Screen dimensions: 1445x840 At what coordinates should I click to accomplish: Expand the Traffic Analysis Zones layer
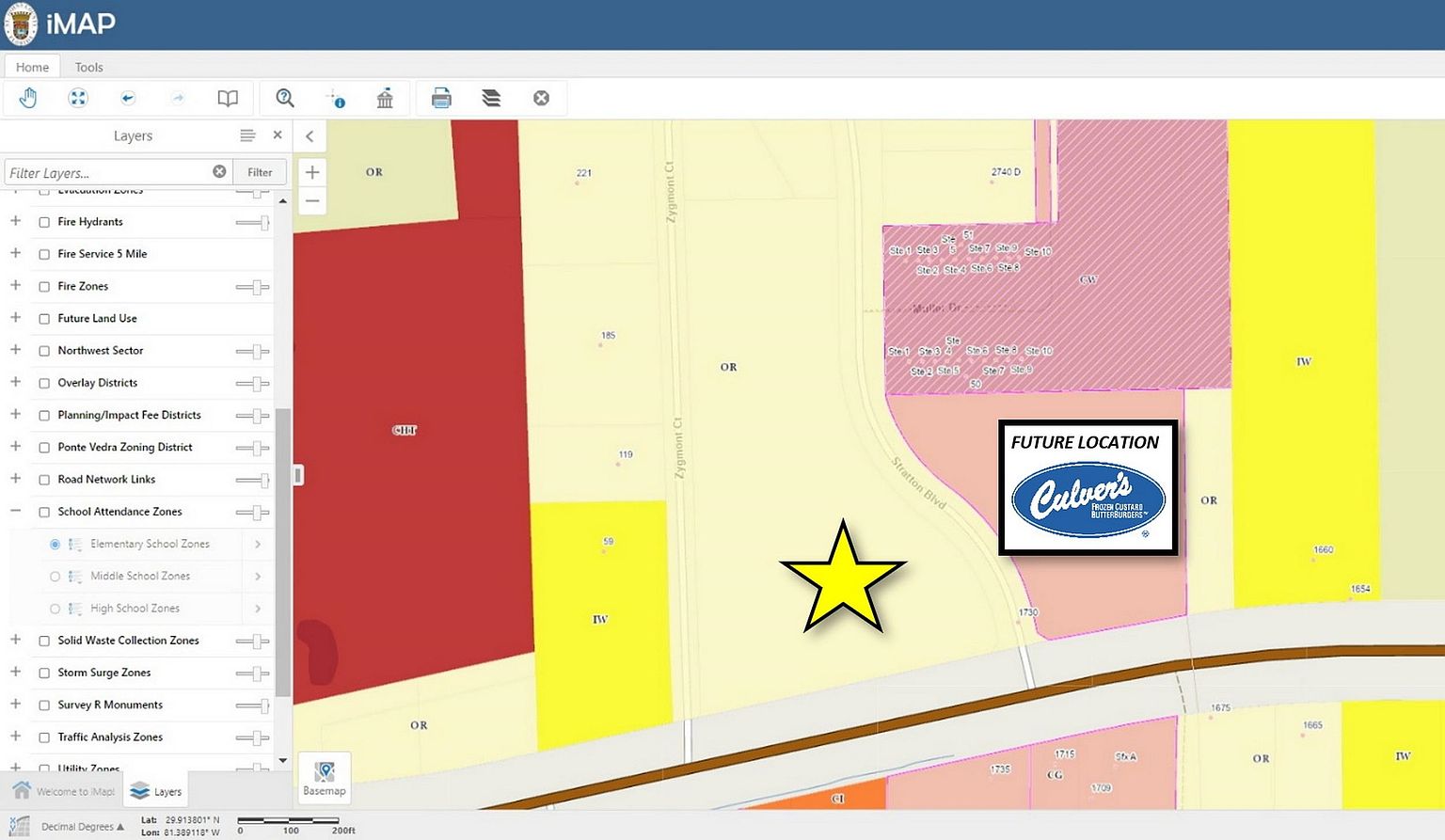pos(15,736)
